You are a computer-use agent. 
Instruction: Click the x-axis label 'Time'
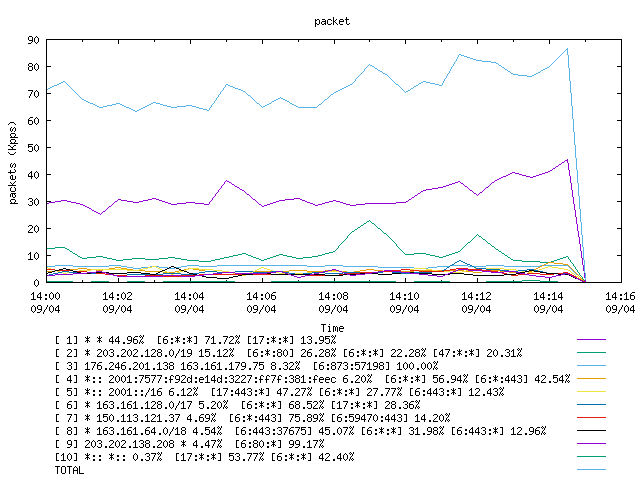tap(332, 328)
